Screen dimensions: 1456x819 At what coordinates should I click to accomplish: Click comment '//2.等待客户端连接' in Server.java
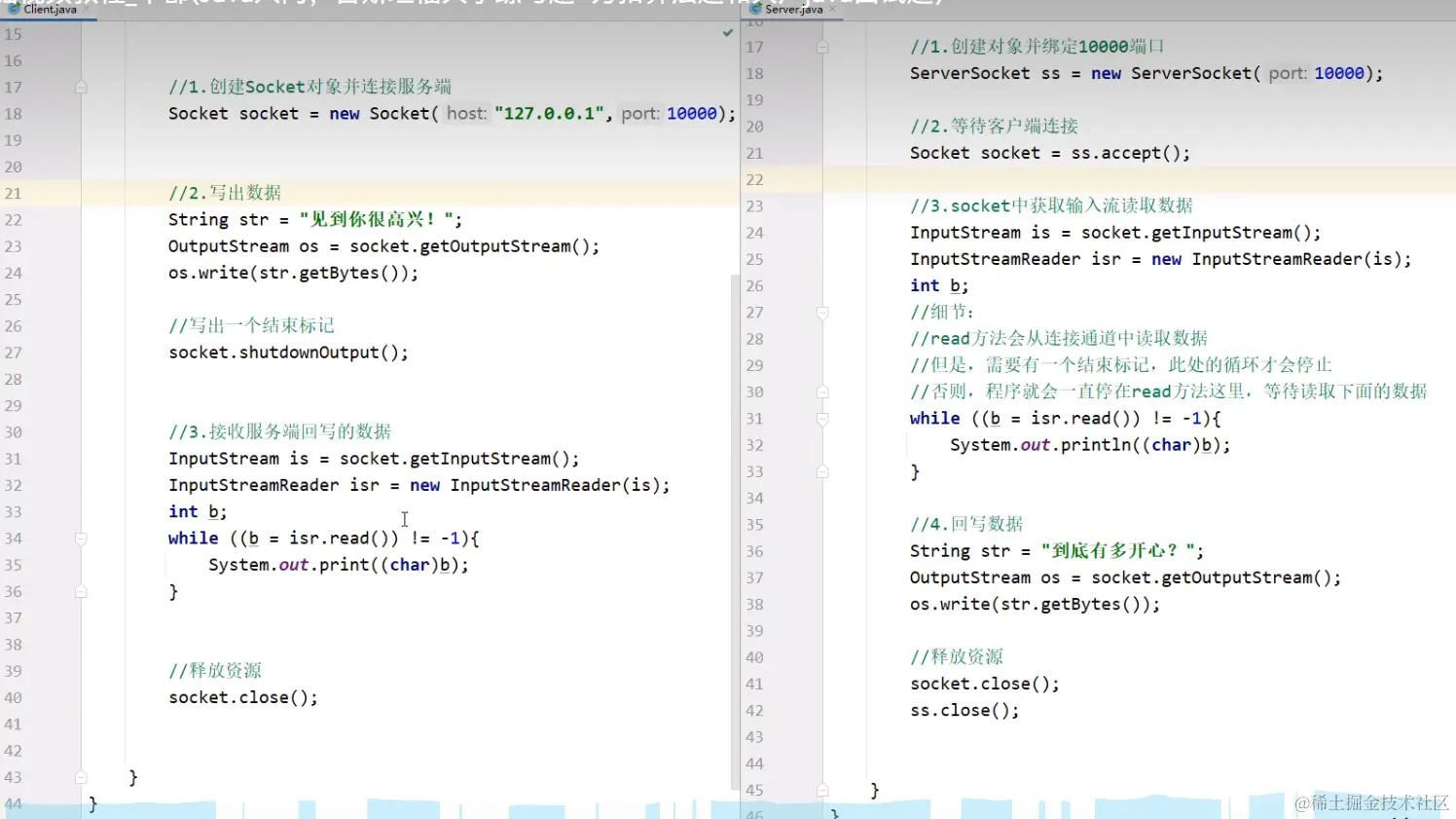tap(994, 127)
